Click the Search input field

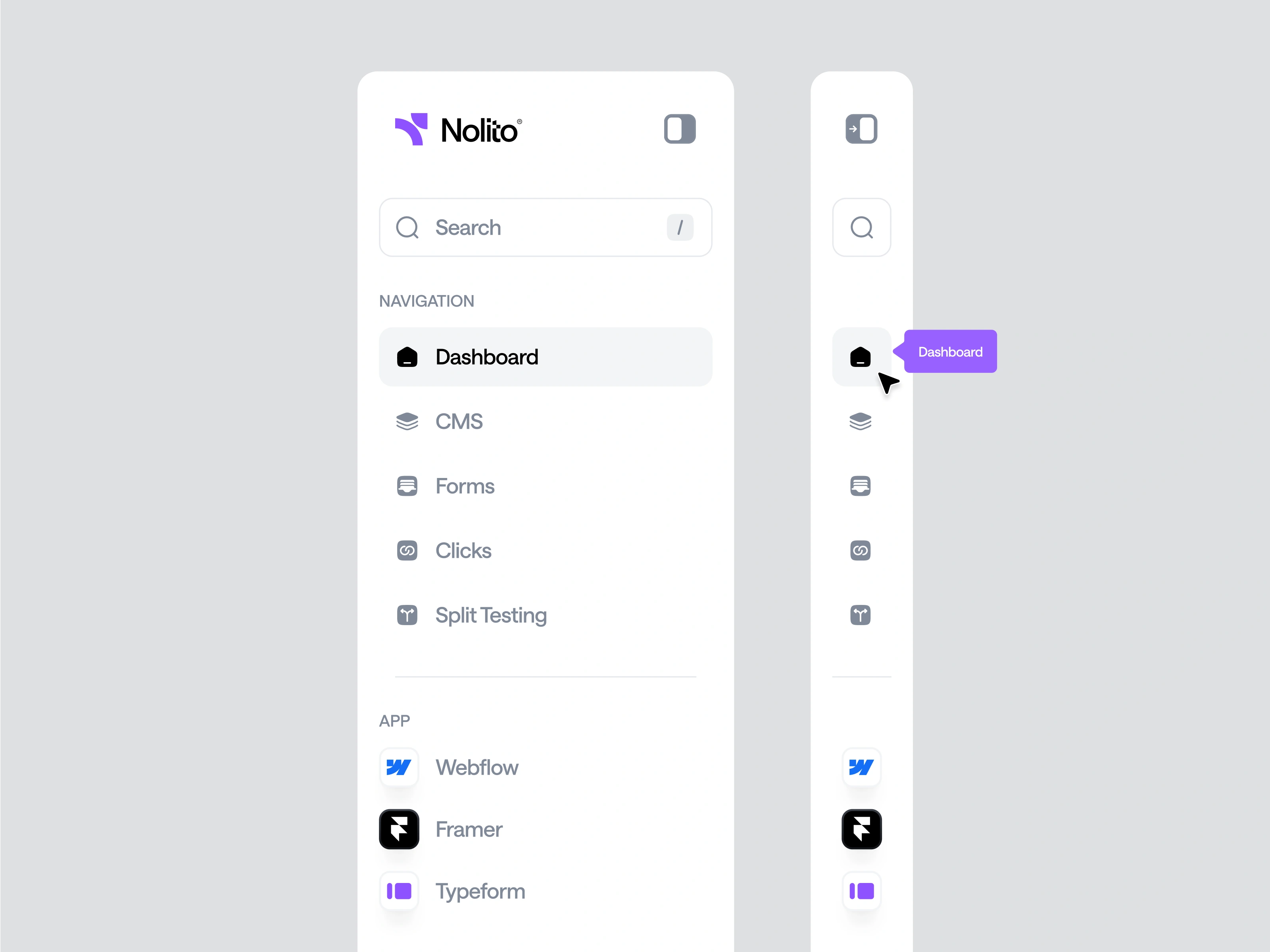[x=546, y=227]
